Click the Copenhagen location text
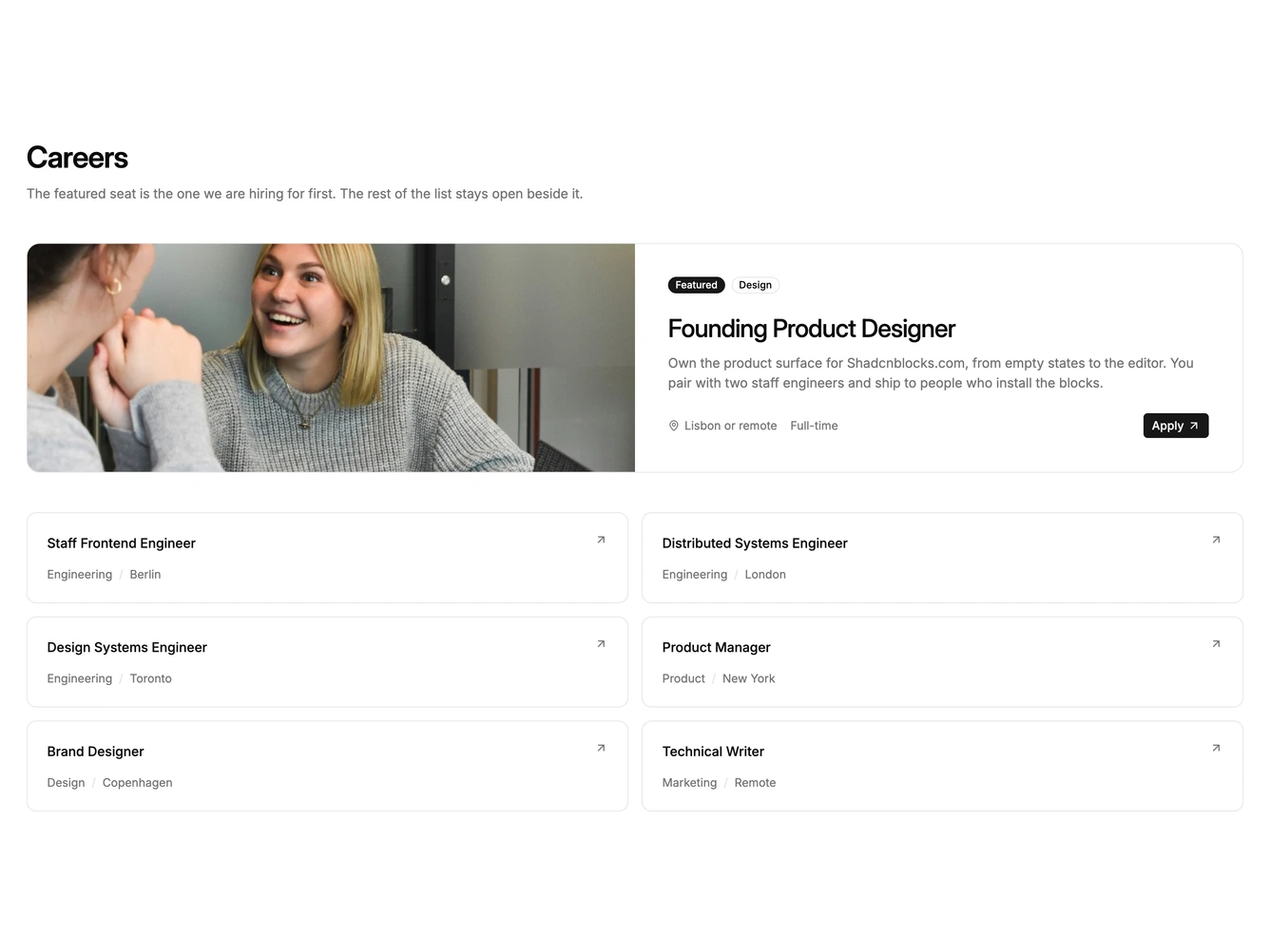Viewport: 1270px width, 952px height. pyautogui.click(x=138, y=783)
